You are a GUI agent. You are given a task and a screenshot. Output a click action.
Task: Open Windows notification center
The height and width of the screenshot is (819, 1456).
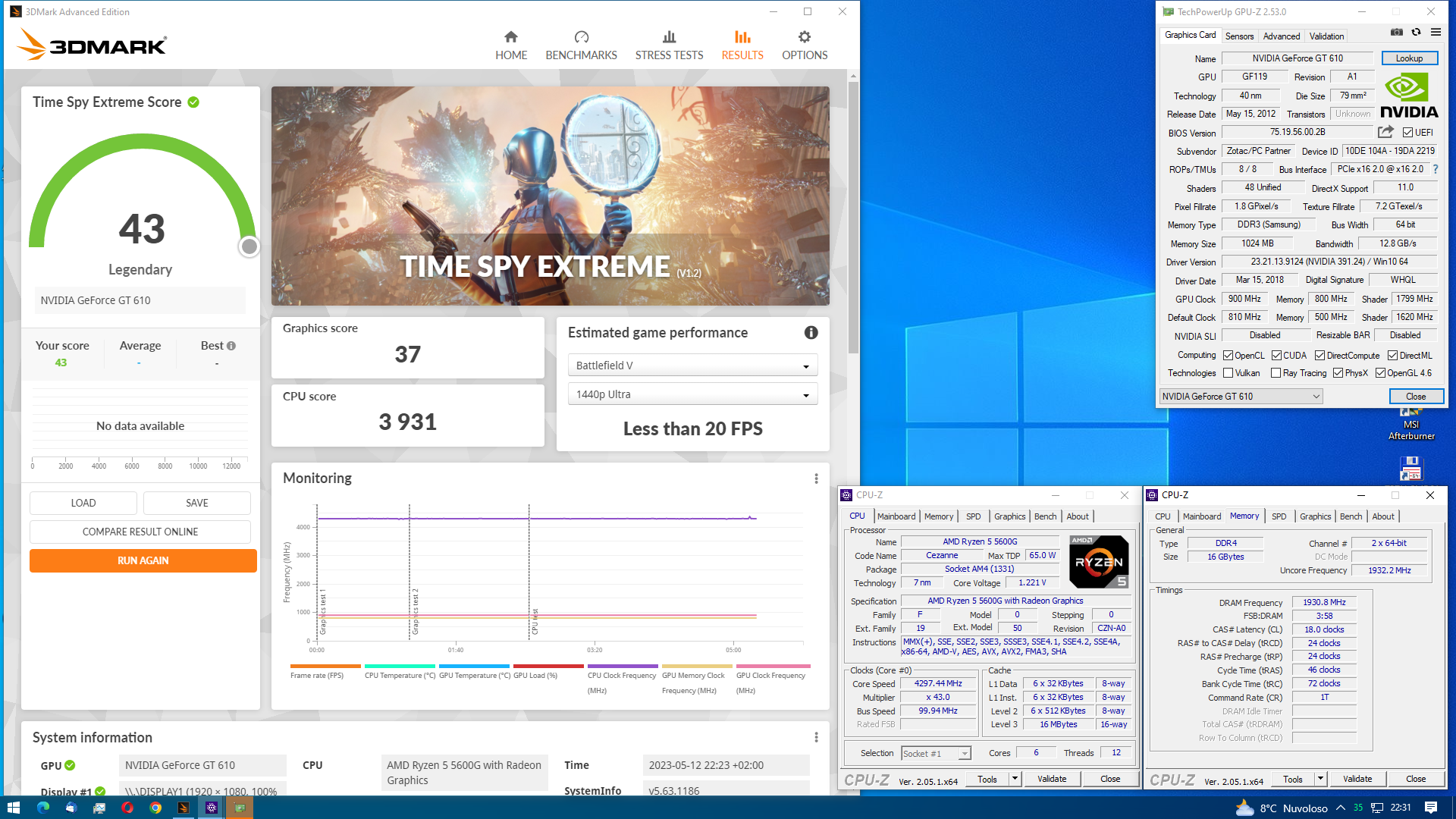tap(1430, 808)
